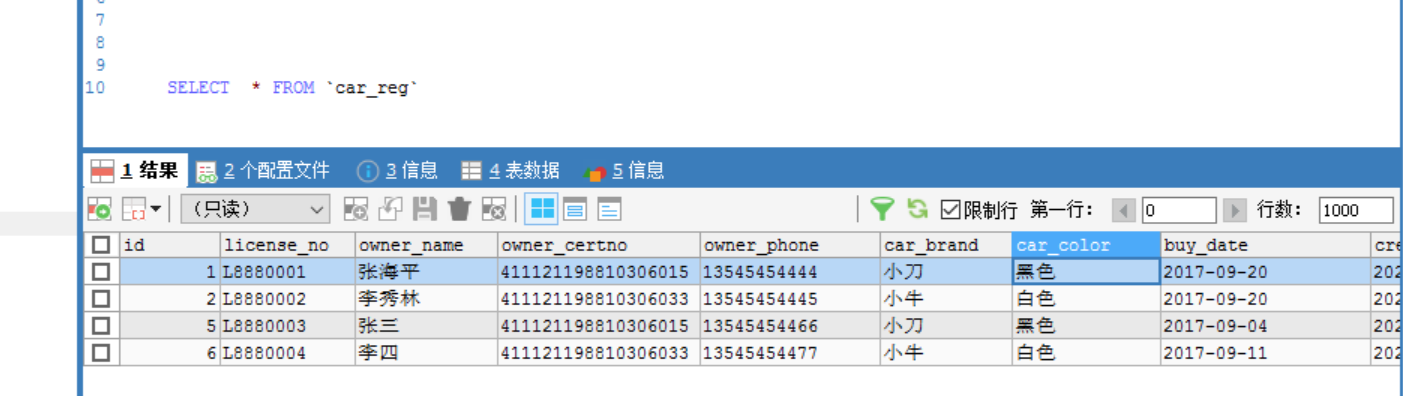1403x396 pixels.
Task: Open the 3 信息 tab
Action: (397, 171)
